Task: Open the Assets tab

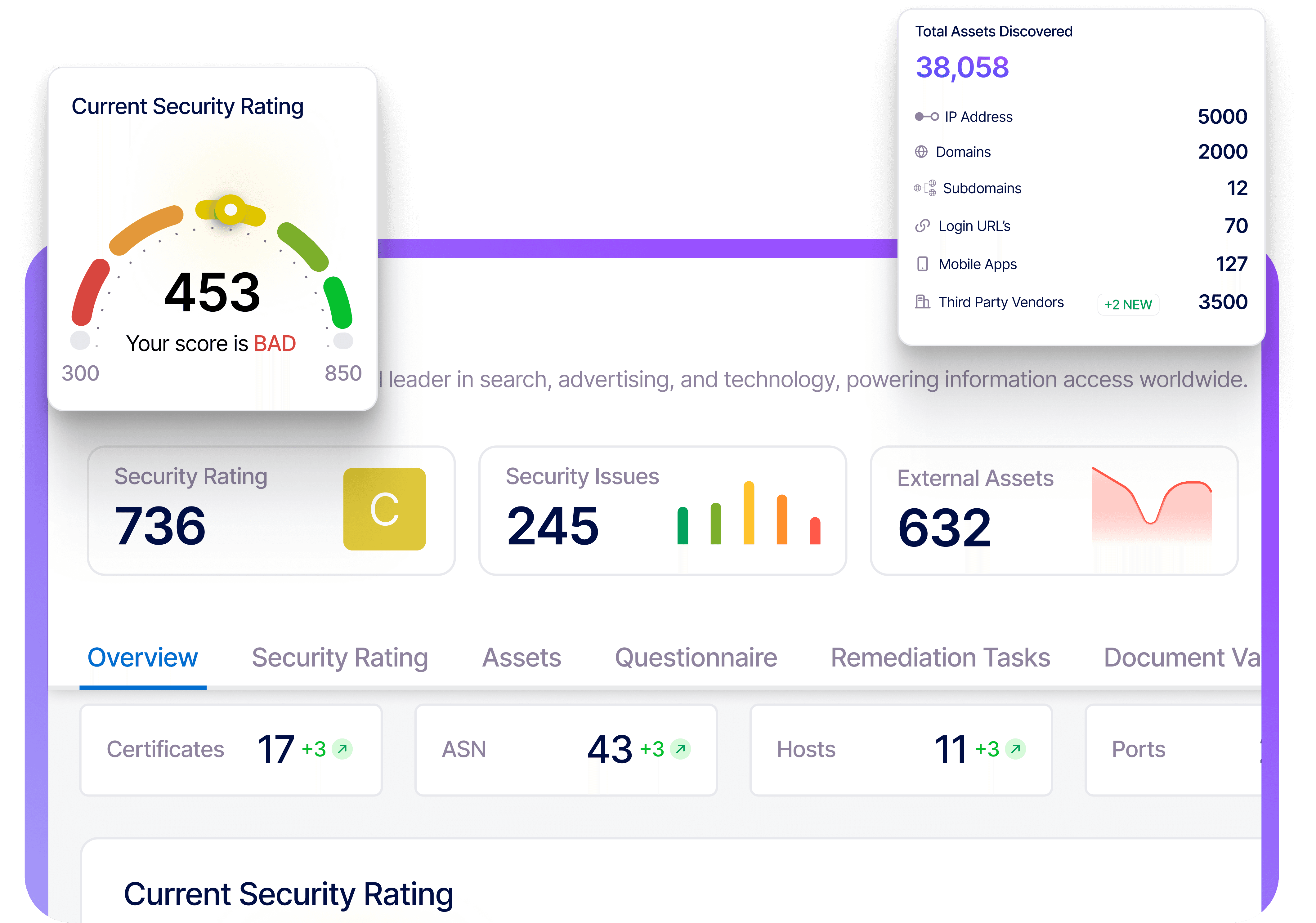Action: (x=521, y=658)
